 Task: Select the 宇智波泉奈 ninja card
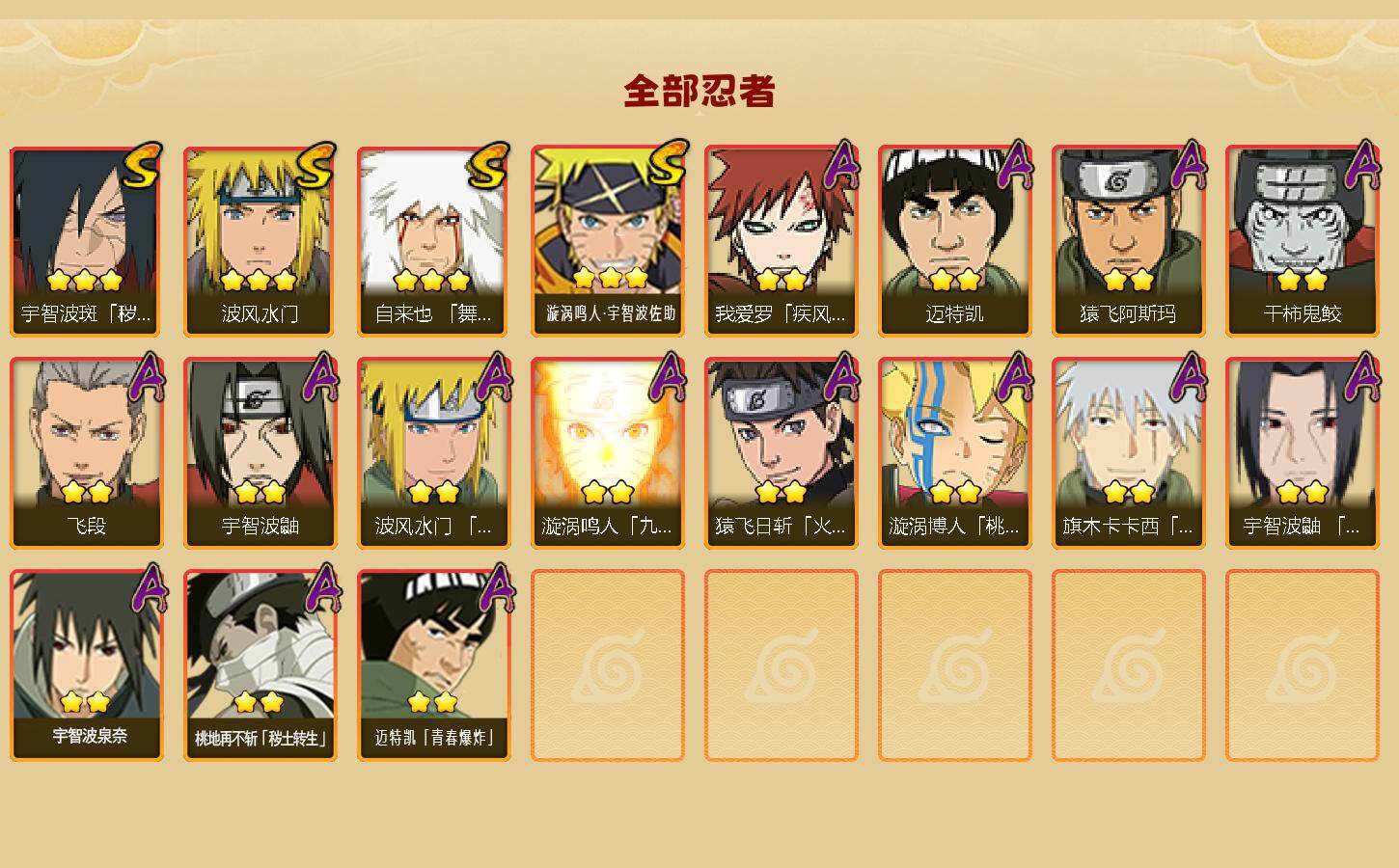pyautogui.click(x=86, y=665)
